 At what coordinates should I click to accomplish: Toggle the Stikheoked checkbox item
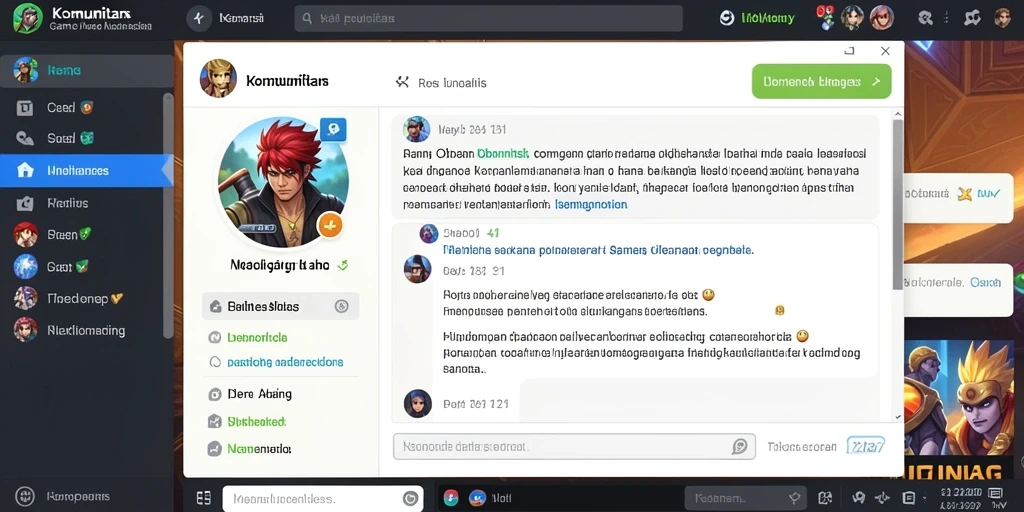[214, 422]
